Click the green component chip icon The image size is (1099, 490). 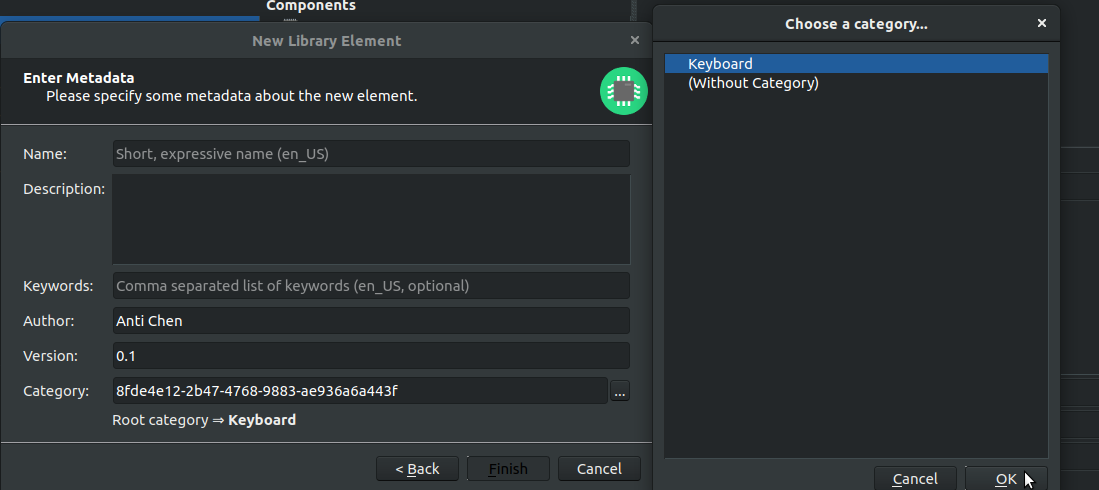click(623, 91)
